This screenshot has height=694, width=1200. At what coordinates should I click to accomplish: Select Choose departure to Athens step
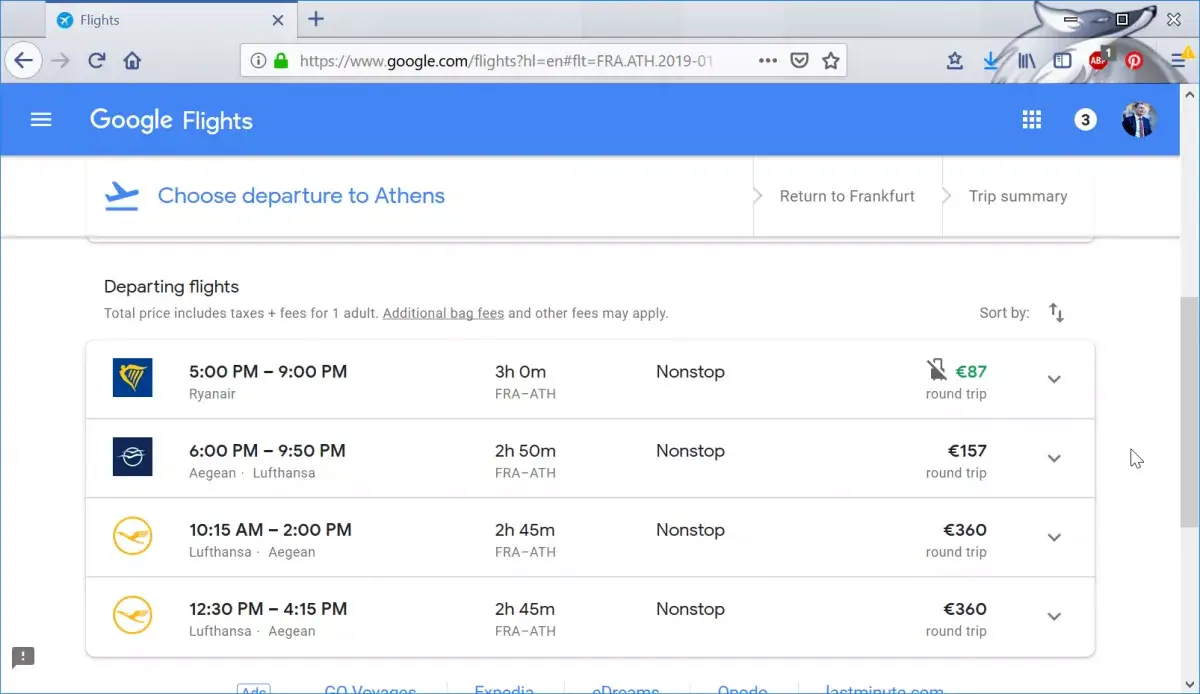[x=301, y=196]
